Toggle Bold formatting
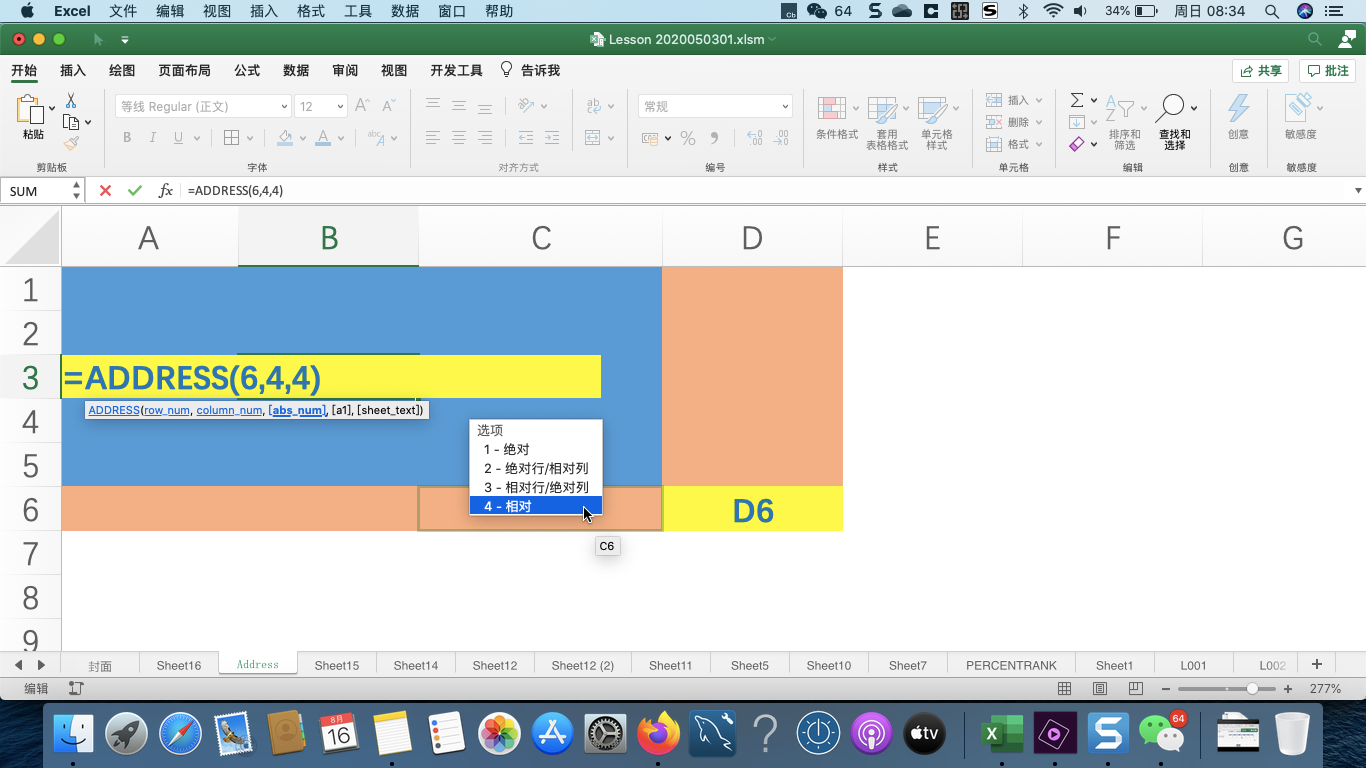1366x768 pixels. pyautogui.click(x=127, y=138)
